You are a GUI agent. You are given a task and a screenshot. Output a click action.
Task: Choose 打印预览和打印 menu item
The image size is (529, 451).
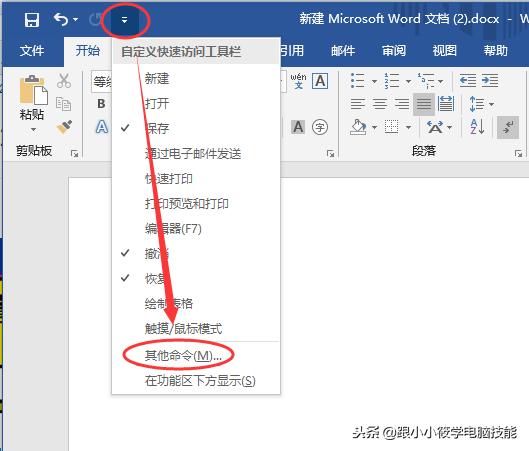196,203
